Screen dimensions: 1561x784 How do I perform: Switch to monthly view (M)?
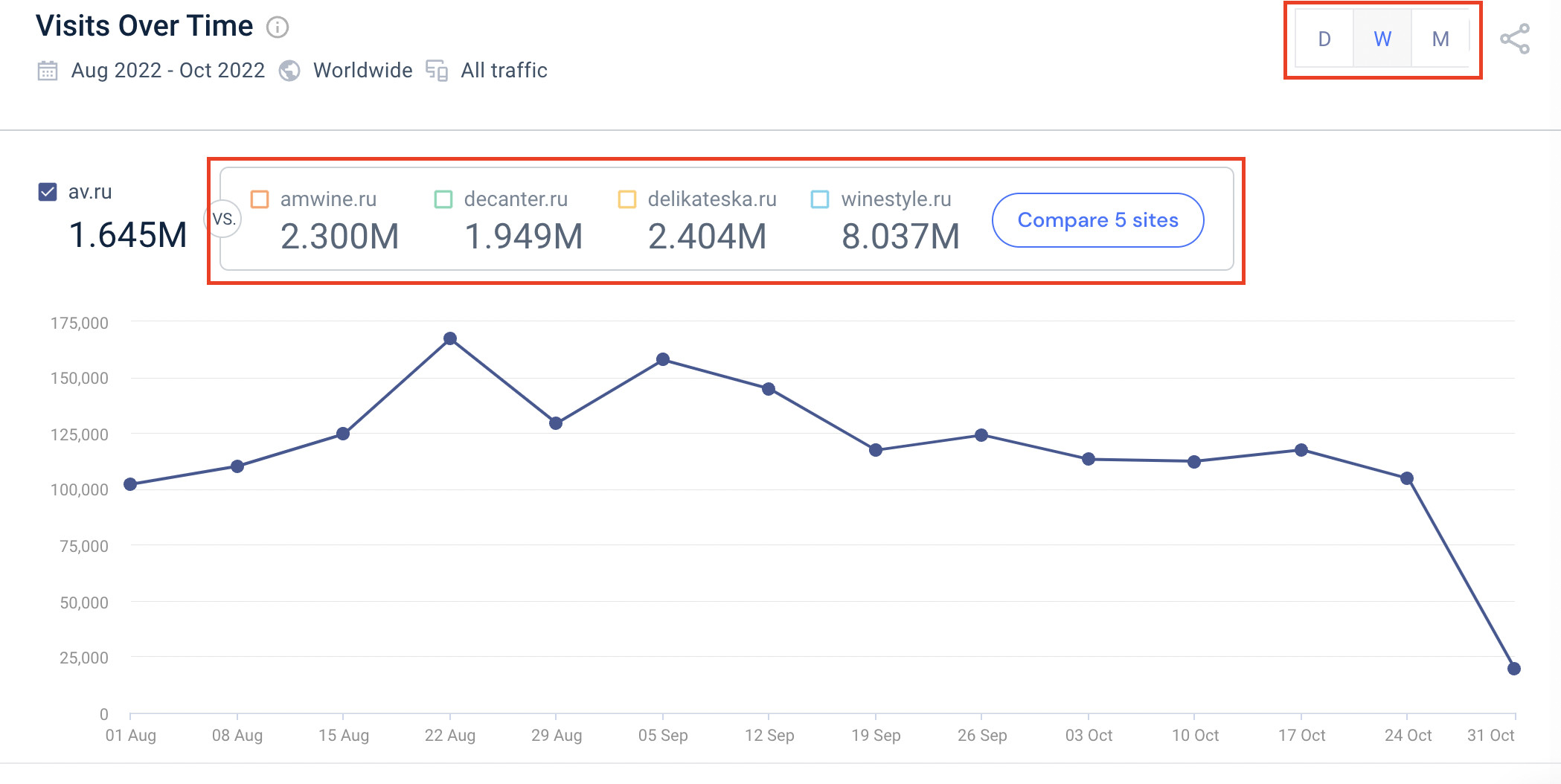pyautogui.click(x=1440, y=39)
